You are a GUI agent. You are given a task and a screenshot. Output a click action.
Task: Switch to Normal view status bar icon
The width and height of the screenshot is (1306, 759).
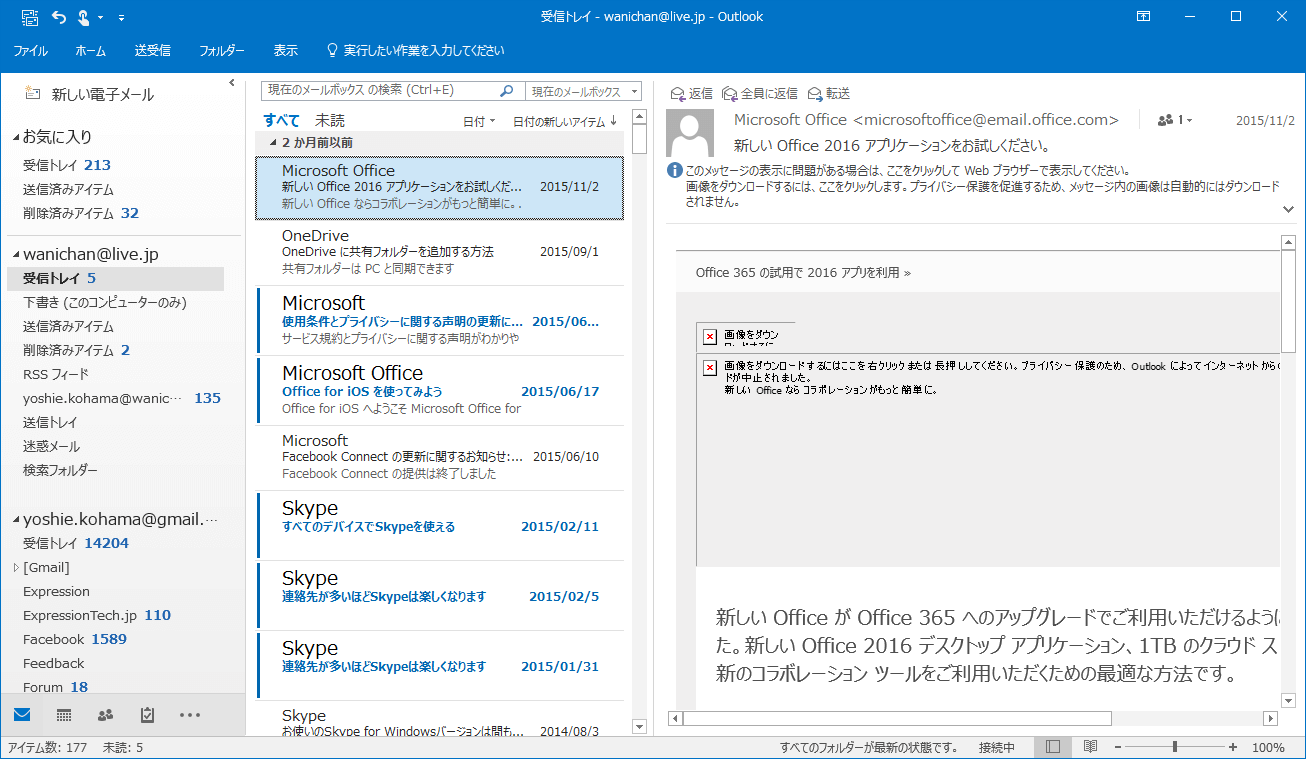pyautogui.click(x=1052, y=747)
